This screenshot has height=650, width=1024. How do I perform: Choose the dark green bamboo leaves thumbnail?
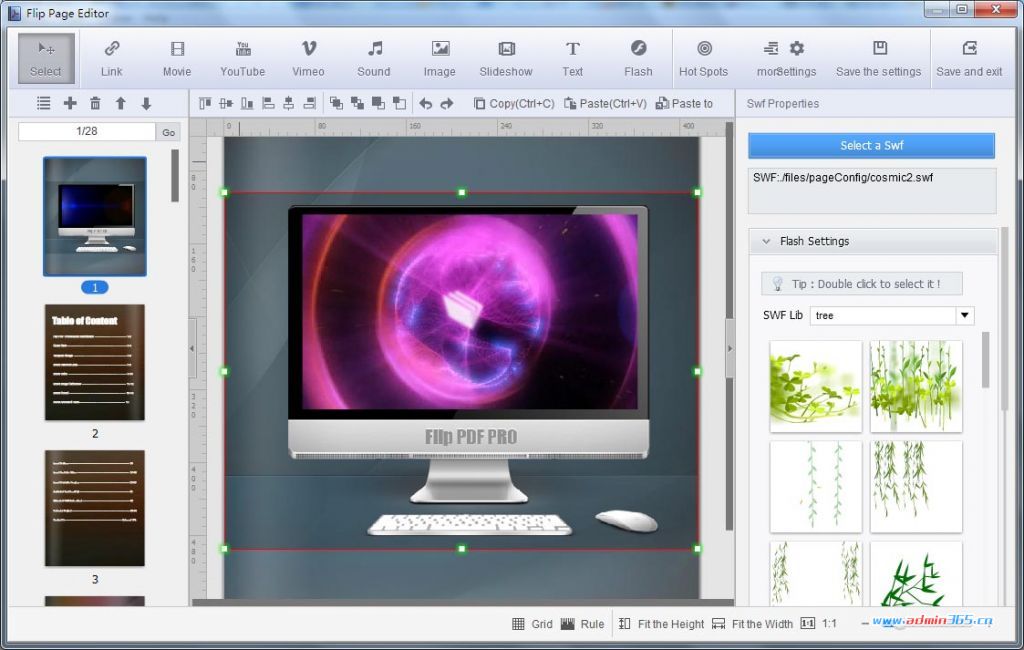pos(916,574)
